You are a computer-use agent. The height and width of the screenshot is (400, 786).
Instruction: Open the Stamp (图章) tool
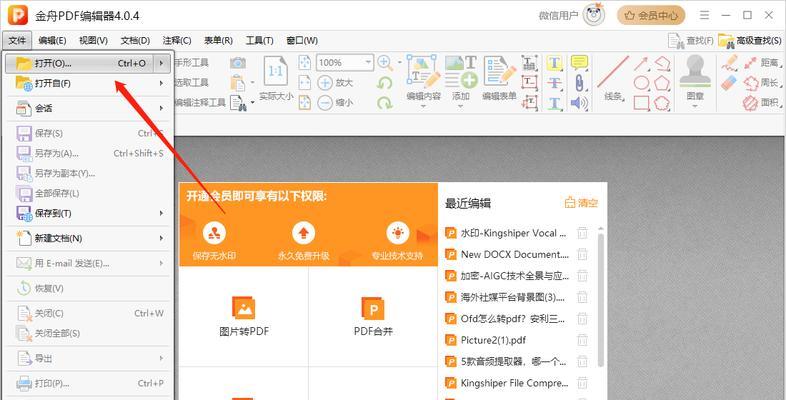[695, 78]
